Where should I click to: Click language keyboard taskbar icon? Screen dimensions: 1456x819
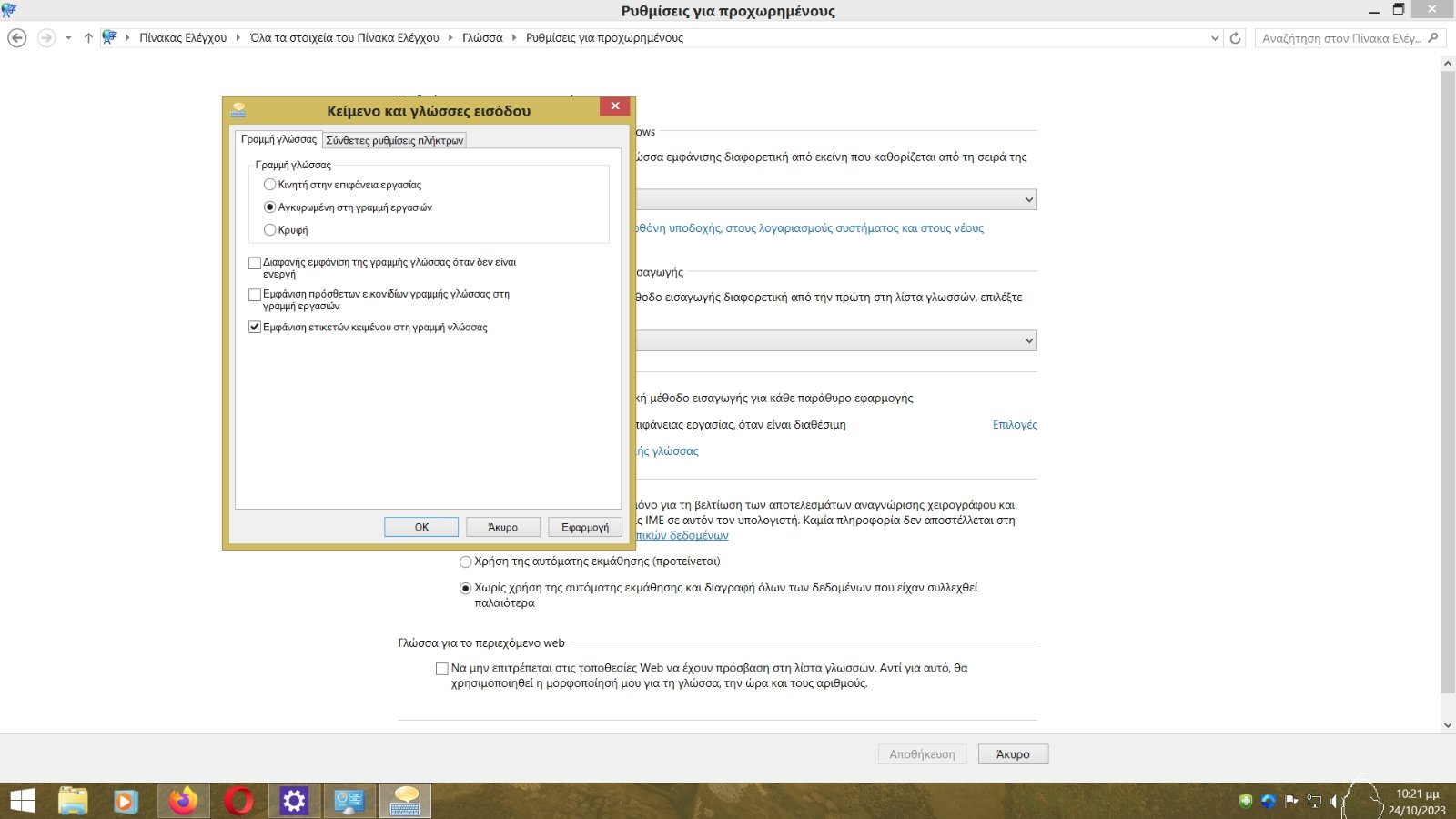pyautogui.click(x=405, y=801)
